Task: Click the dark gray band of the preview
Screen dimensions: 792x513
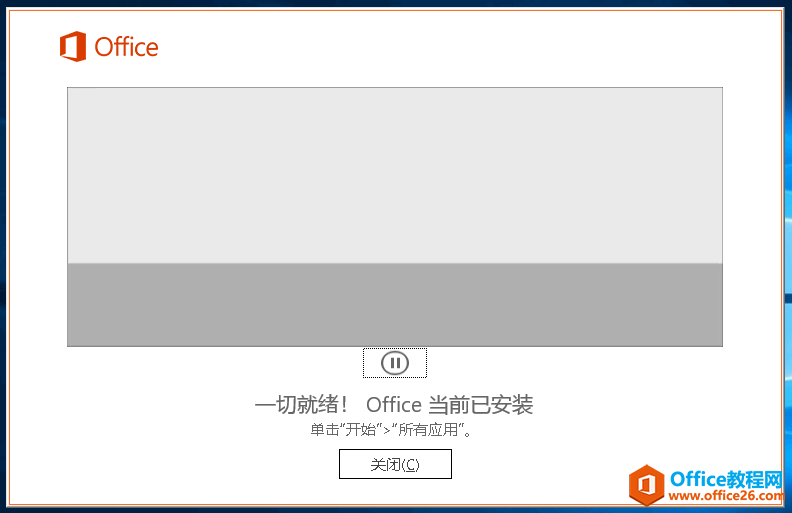Action: click(394, 305)
